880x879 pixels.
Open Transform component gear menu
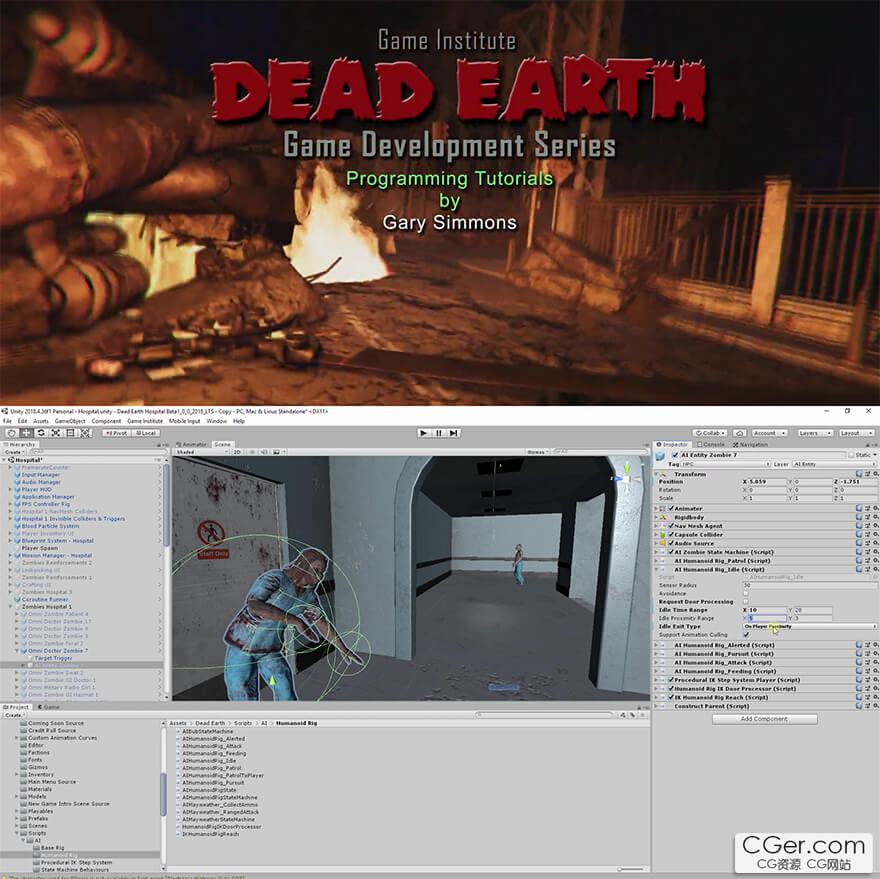pos(875,474)
